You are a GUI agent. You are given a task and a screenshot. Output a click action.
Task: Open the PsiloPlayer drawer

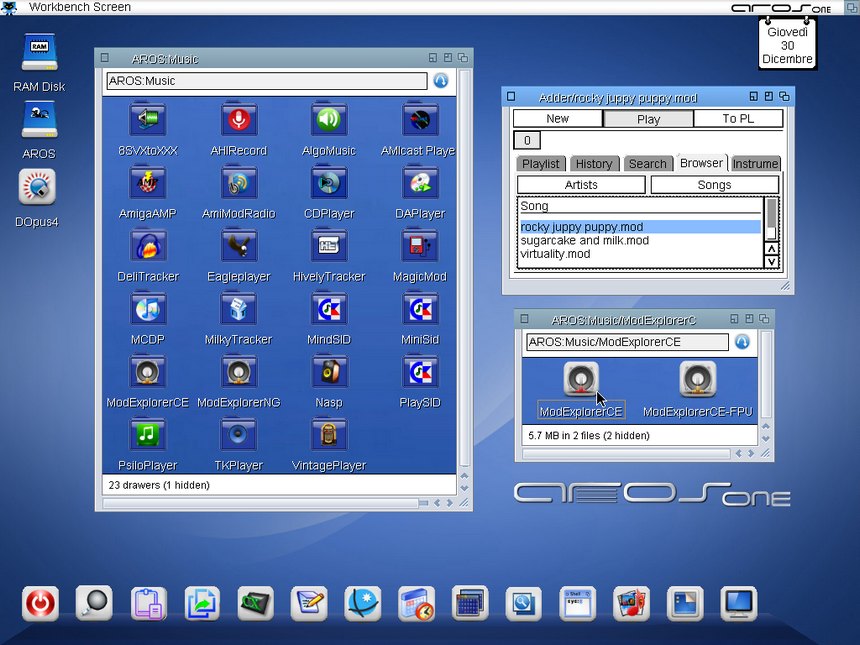coord(148,434)
